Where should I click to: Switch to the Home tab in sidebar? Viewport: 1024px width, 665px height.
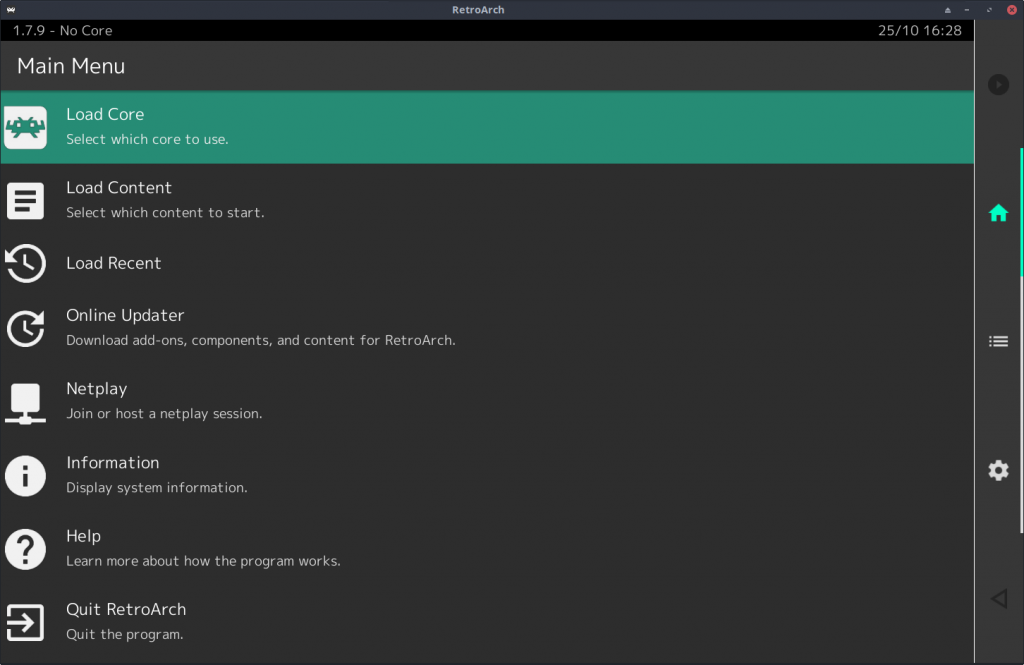click(998, 213)
